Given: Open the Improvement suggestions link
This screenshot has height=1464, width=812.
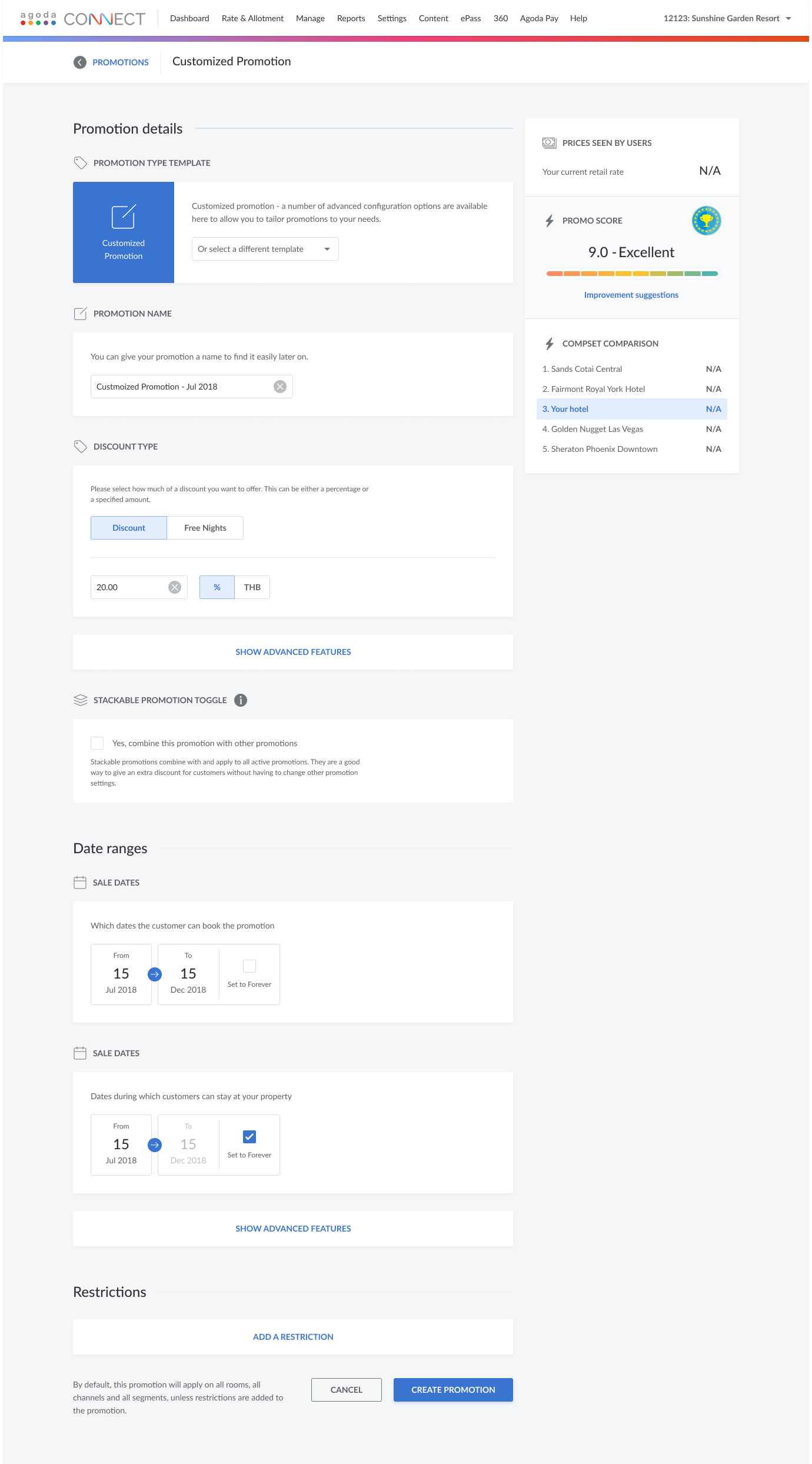Looking at the screenshot, I should (631, 295).
